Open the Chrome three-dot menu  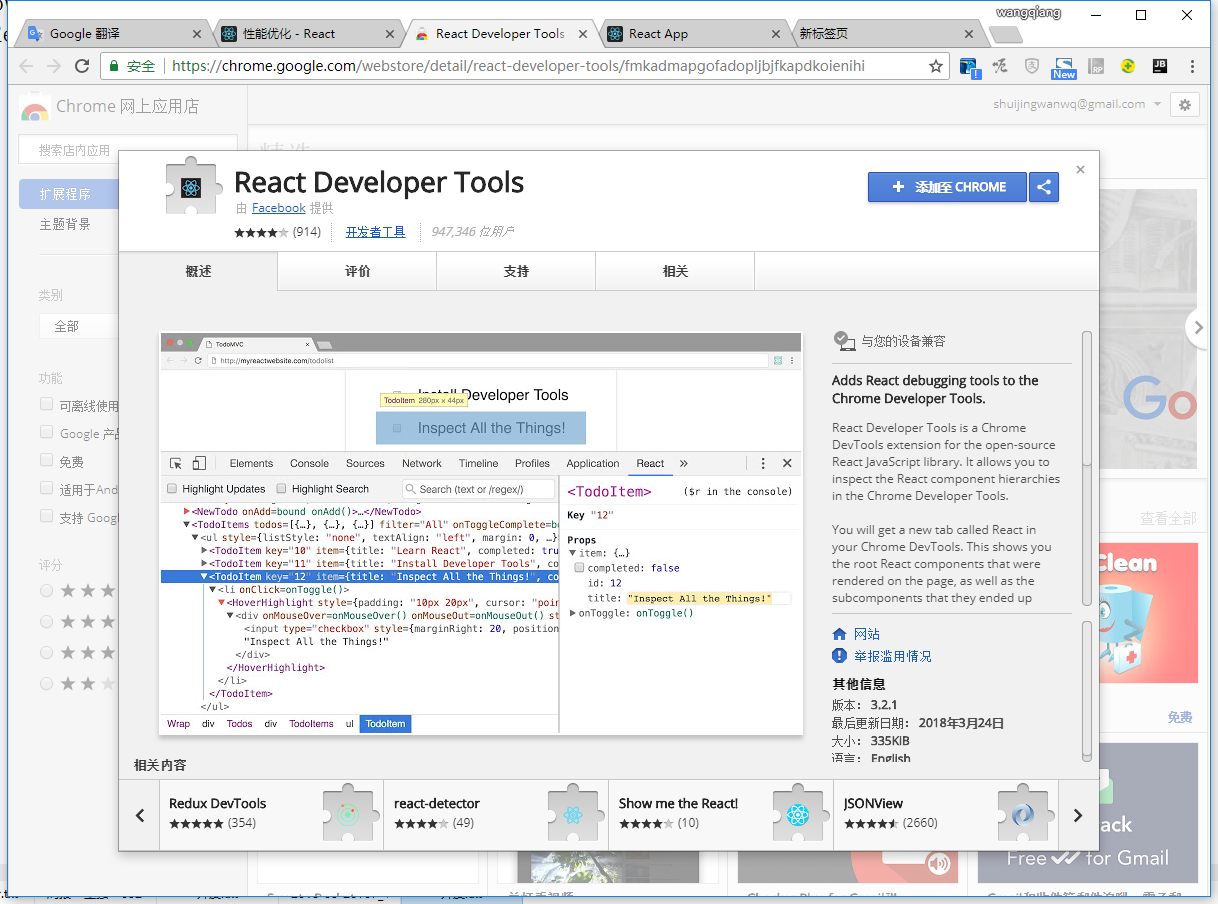[1192, 67]
